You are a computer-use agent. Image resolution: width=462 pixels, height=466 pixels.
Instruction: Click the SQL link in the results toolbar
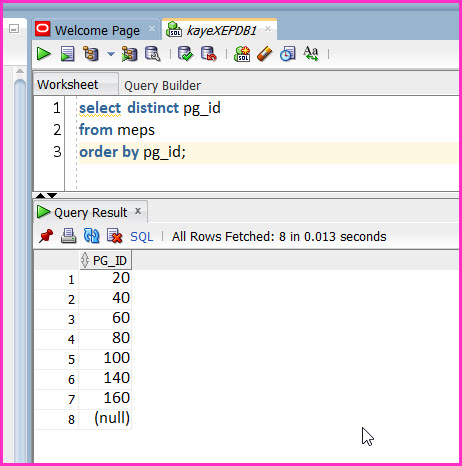(x=142, y=237)
